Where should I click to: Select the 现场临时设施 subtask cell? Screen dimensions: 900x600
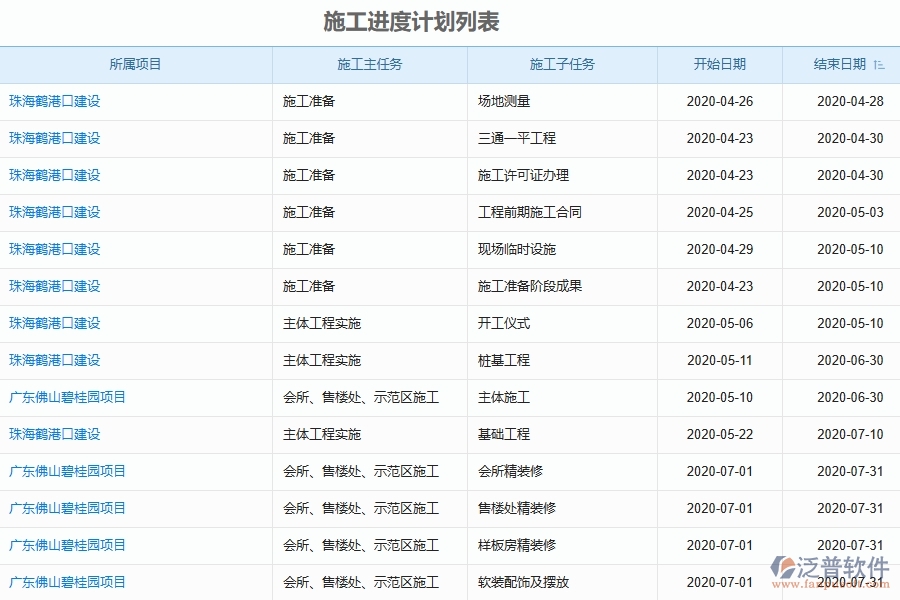pos(515,249)
